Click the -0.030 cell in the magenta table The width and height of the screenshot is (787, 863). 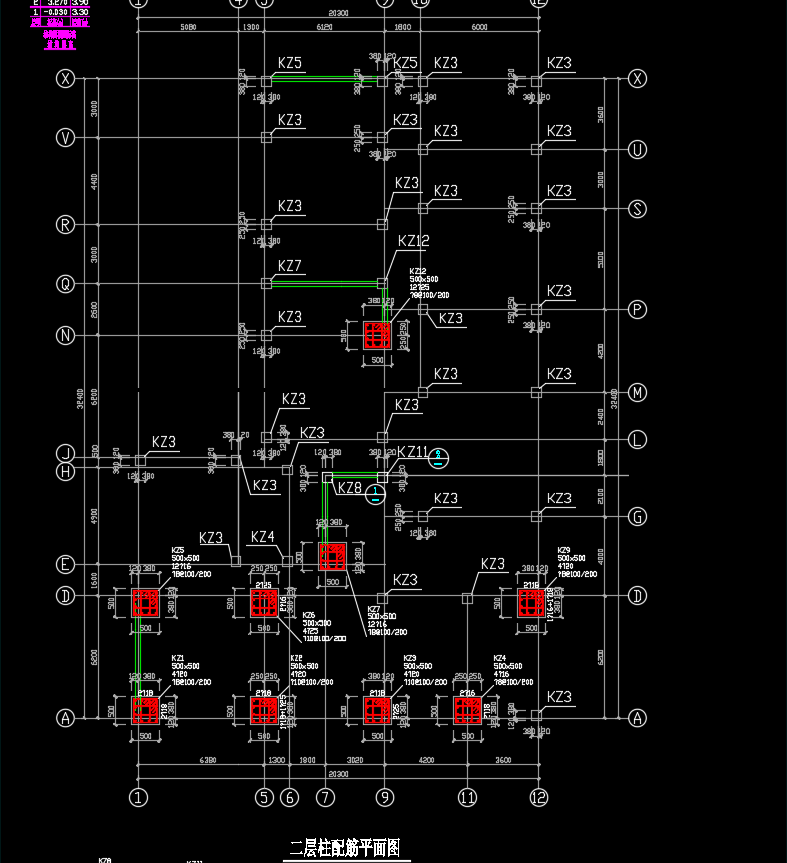(56, 12)
